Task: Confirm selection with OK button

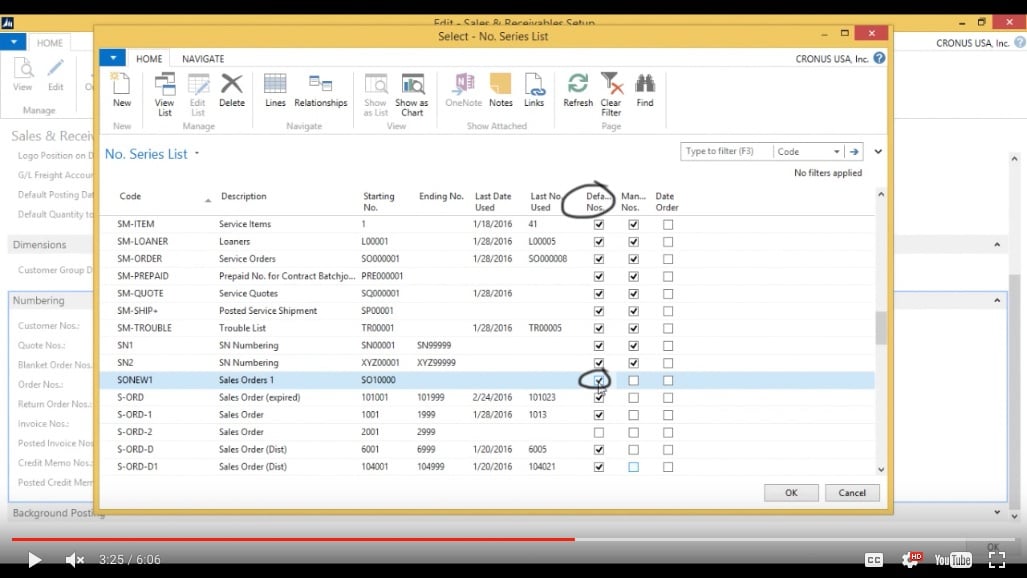Action: click(791, 493)
